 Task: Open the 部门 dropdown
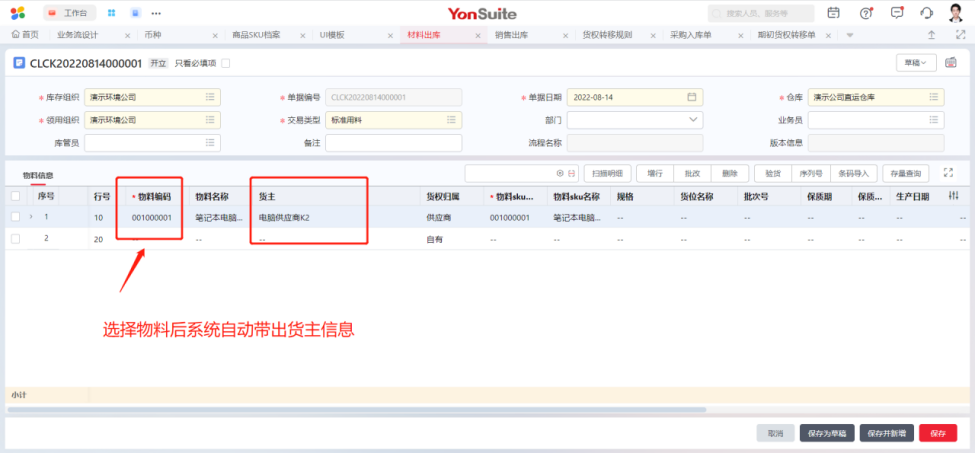coord(694,120)
